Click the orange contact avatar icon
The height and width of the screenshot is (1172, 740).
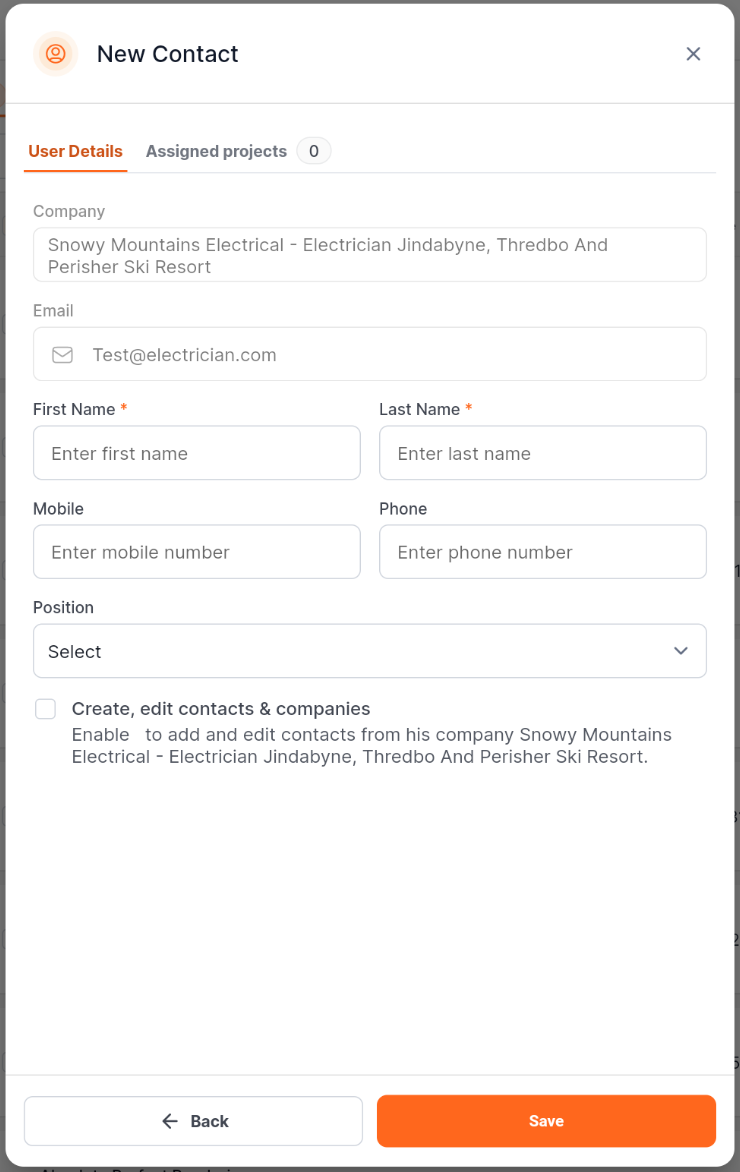(x=55, y=54)
